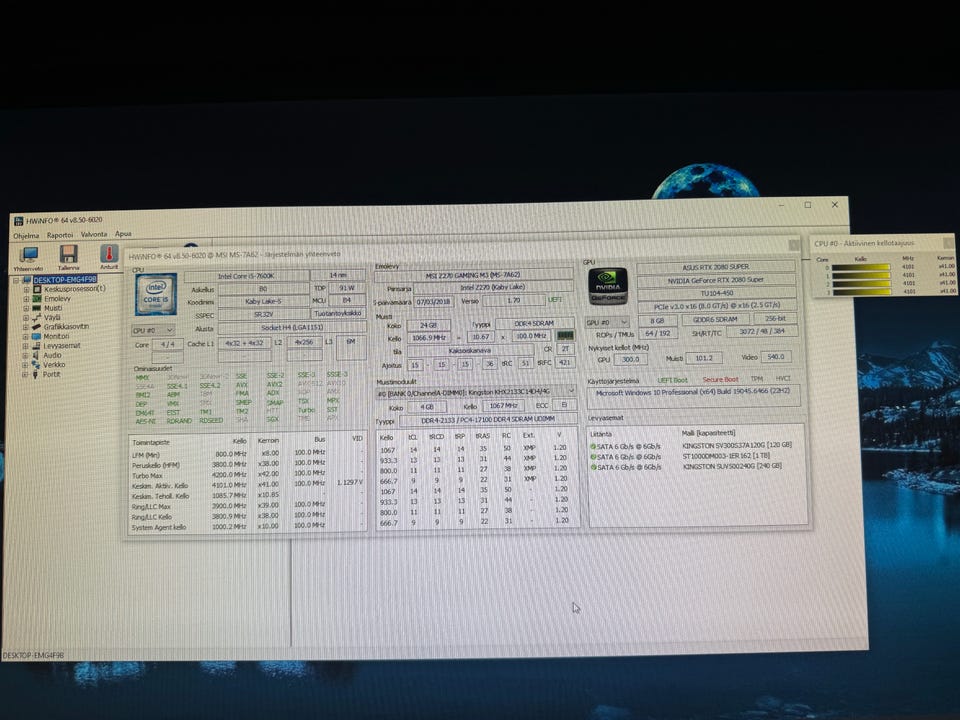Click SATA status icon for KINGSTON SUV500240G
960x720 pixels.
pos(593,467)
